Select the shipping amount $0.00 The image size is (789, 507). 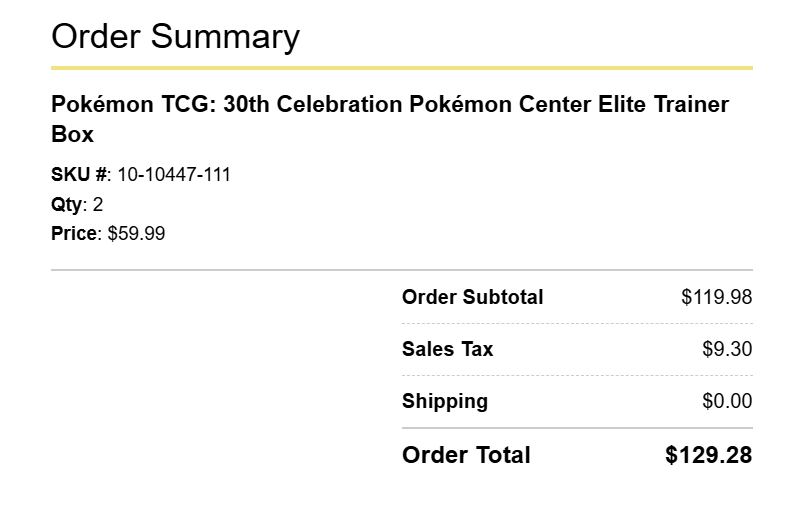[x=727, y=401]
